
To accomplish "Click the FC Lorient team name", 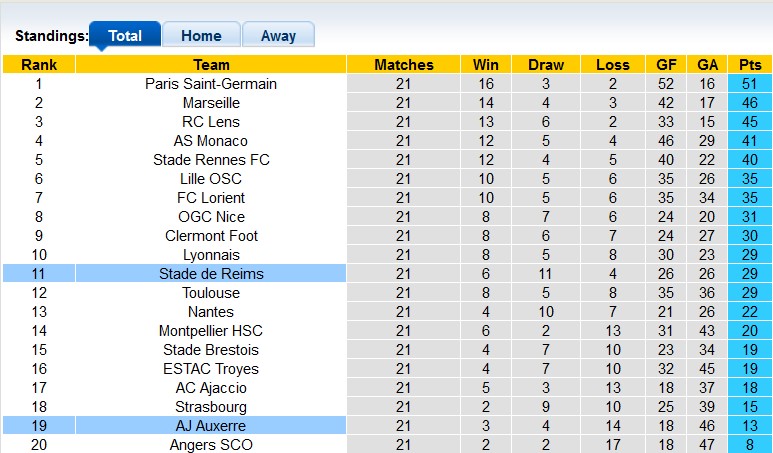I will point(211,198).
